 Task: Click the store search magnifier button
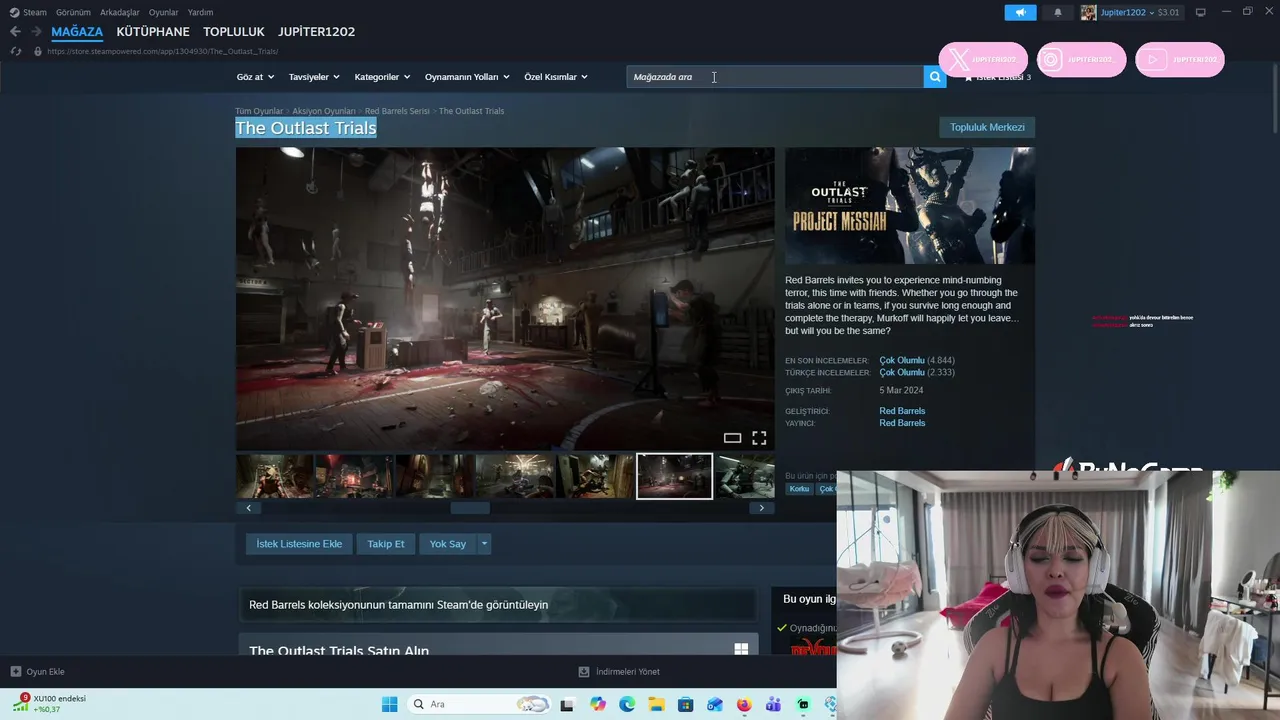click(x=935, y=77)
